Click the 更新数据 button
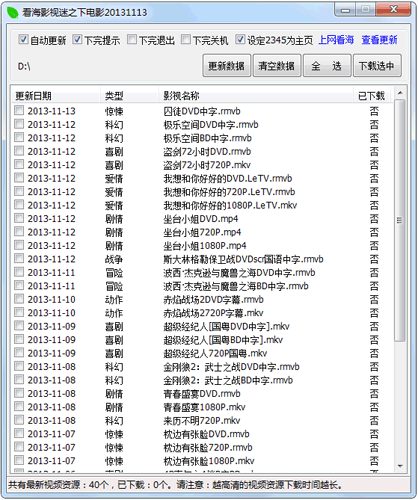The height and width of the screenshot is (500, 418). (x=227, y=66)
